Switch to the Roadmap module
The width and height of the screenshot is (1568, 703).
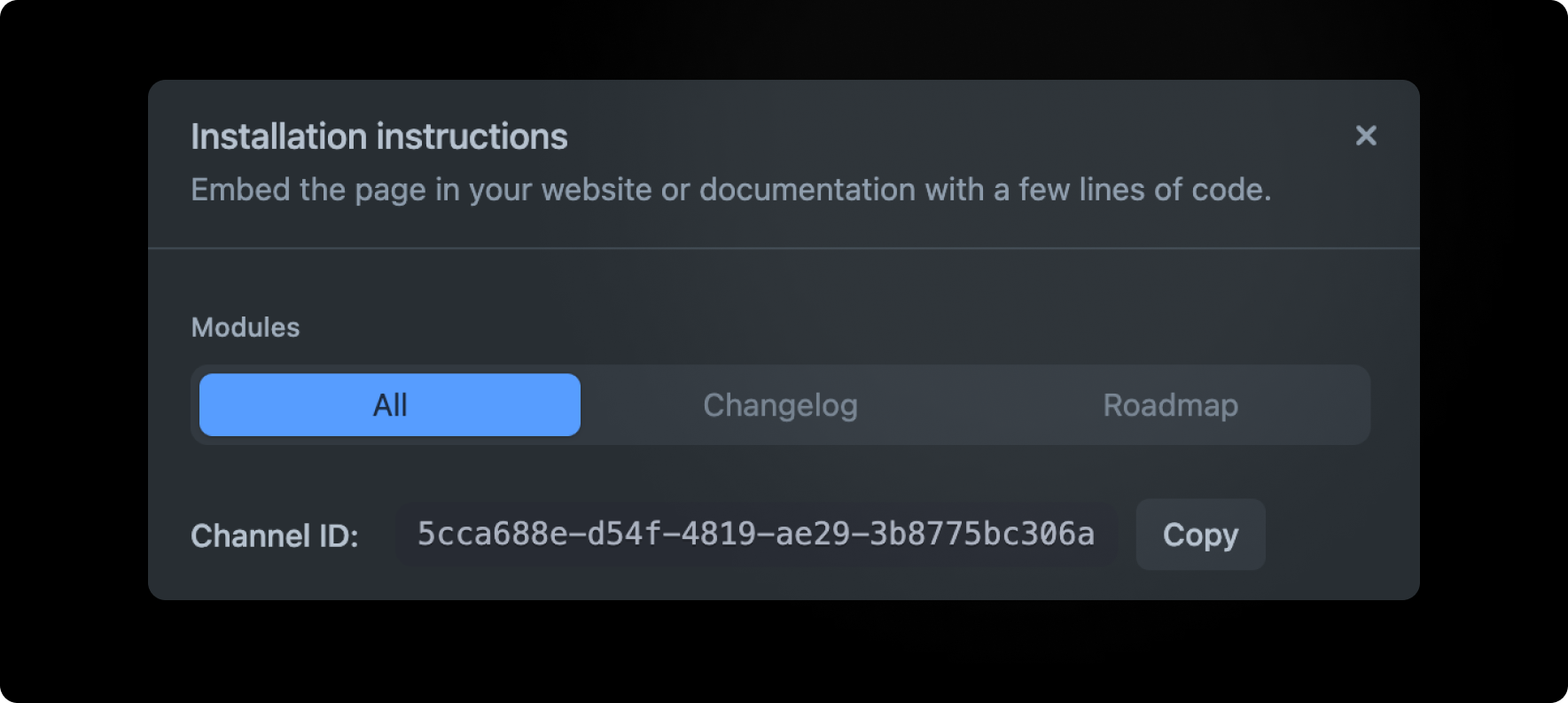point(1170,405)
